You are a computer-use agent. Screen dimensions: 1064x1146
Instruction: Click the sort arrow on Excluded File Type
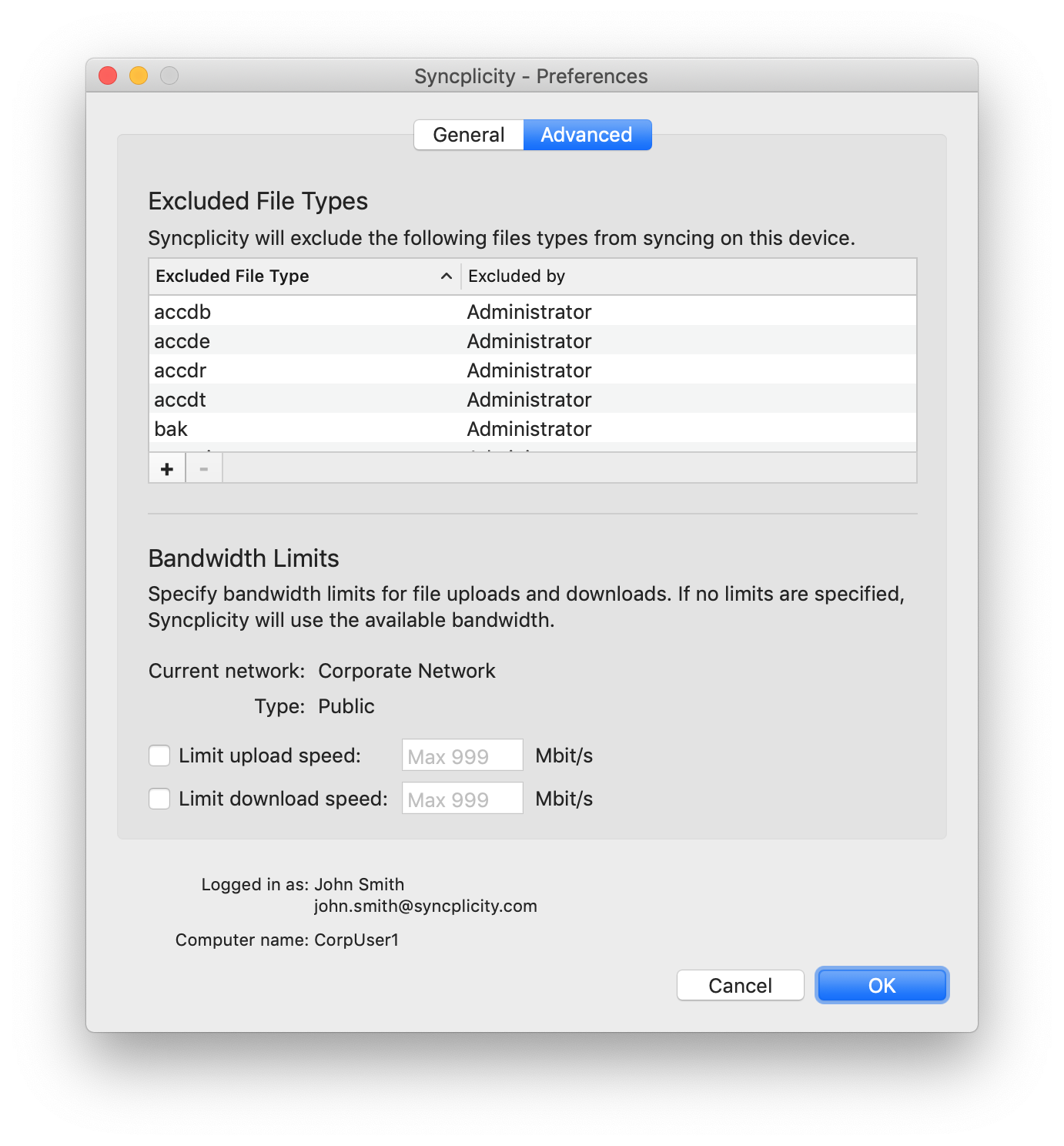(x=446, y=276)
